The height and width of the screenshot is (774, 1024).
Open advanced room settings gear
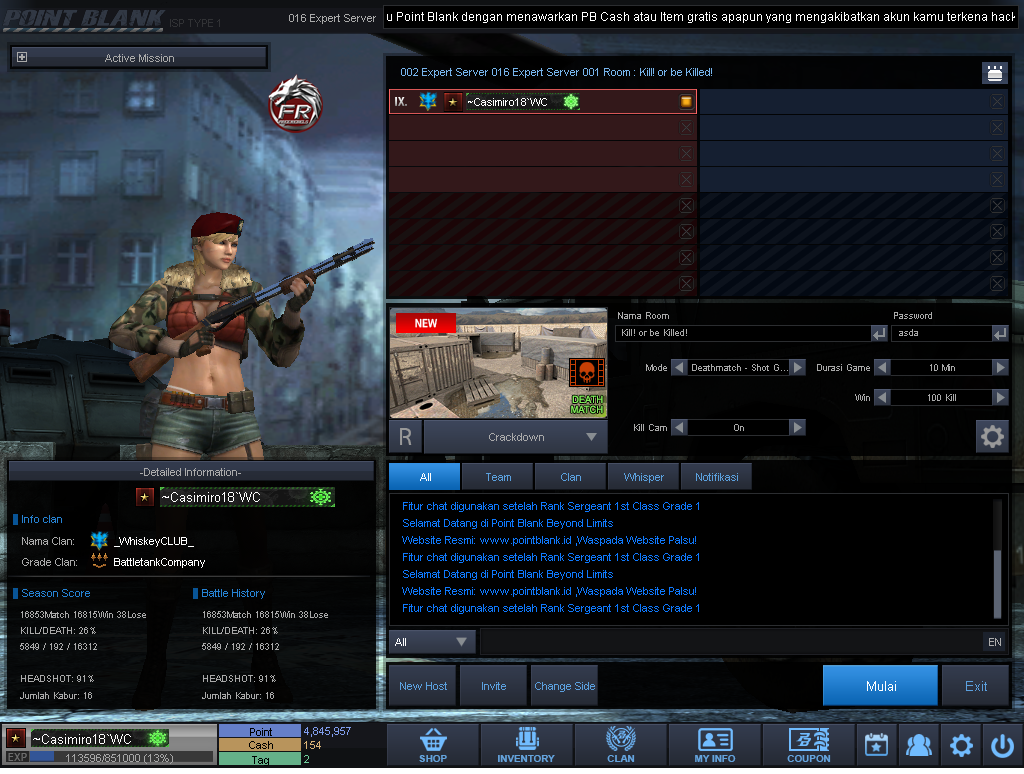point(992,436)
